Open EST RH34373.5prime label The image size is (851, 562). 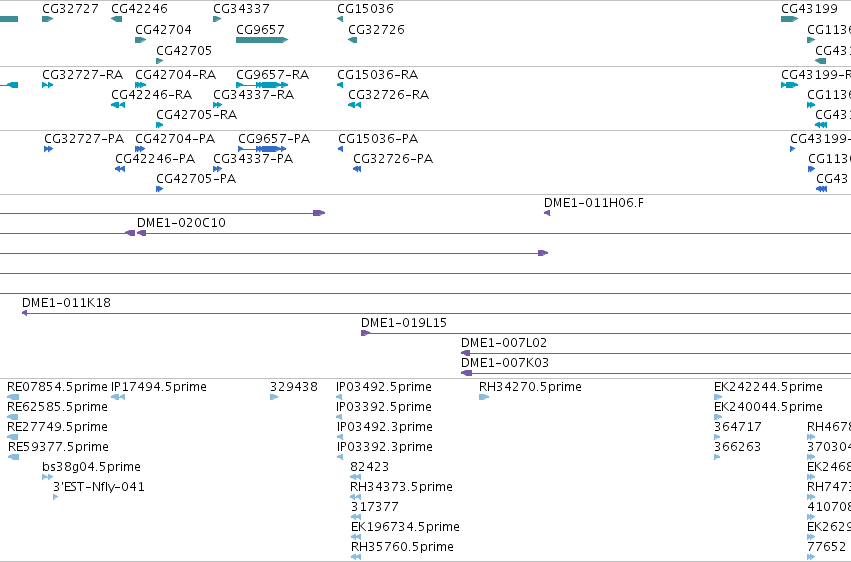401,487
